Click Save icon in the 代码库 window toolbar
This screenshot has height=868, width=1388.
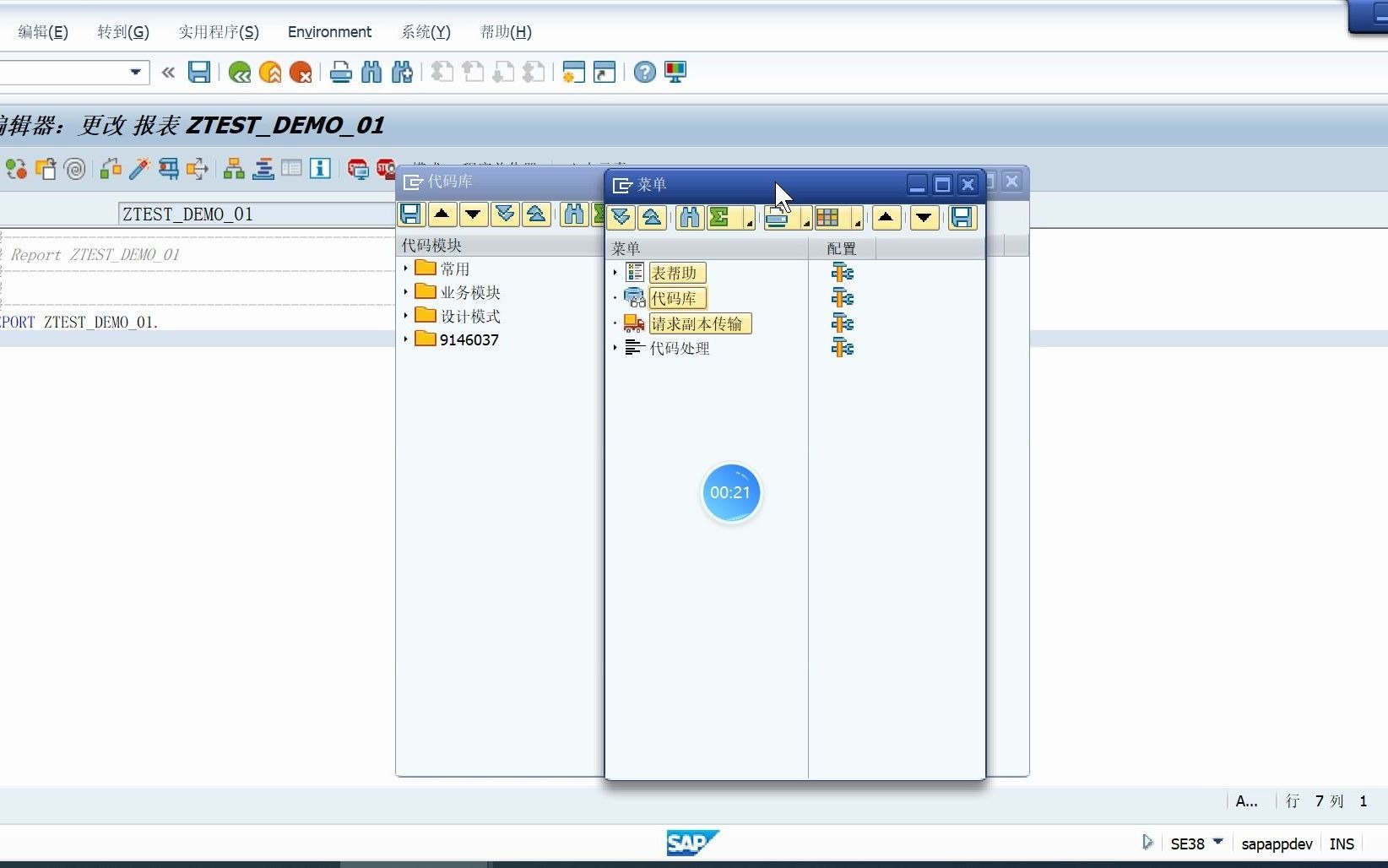tap(411, 214)
